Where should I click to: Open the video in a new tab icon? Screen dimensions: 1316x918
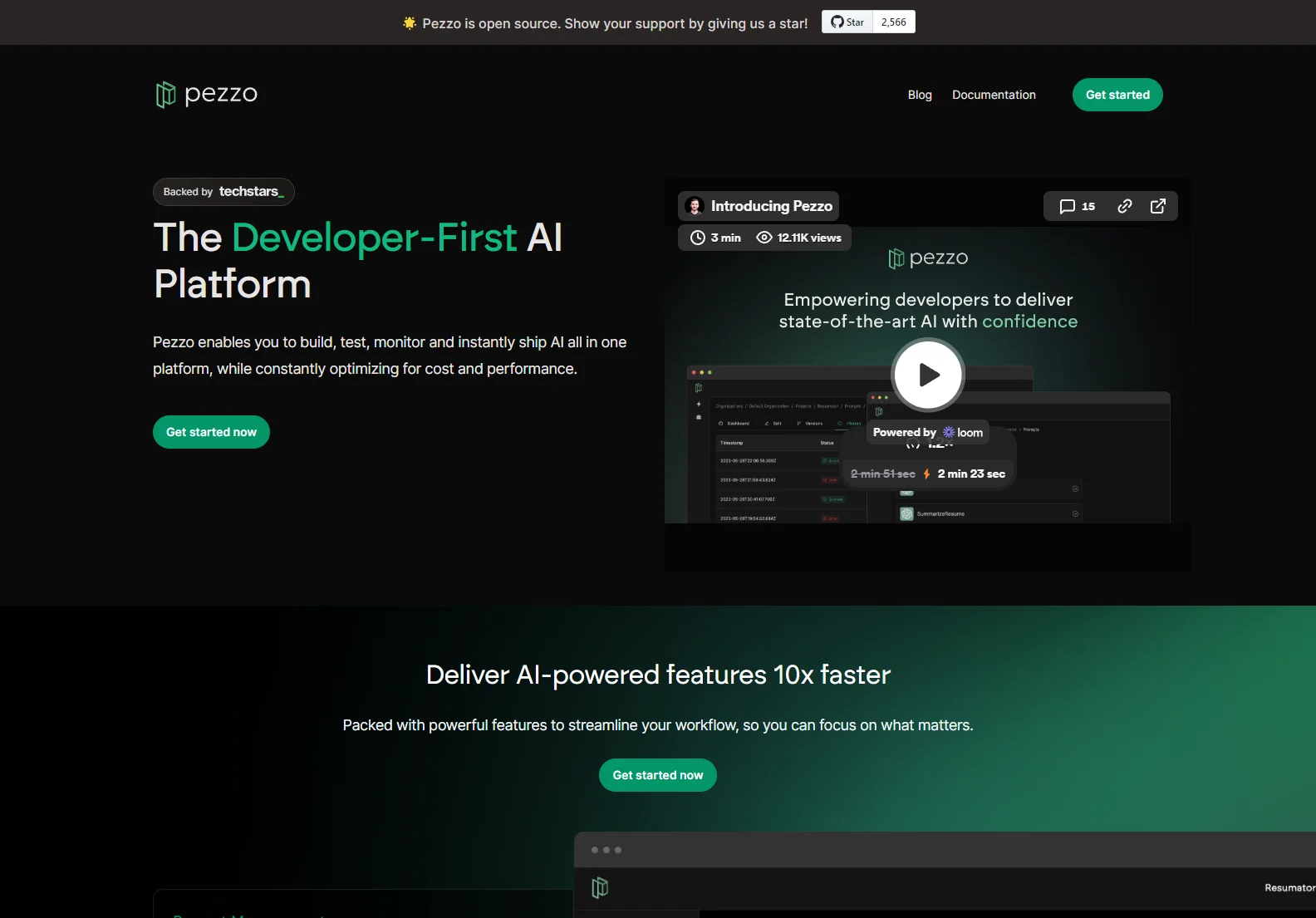pos(1158,206)
